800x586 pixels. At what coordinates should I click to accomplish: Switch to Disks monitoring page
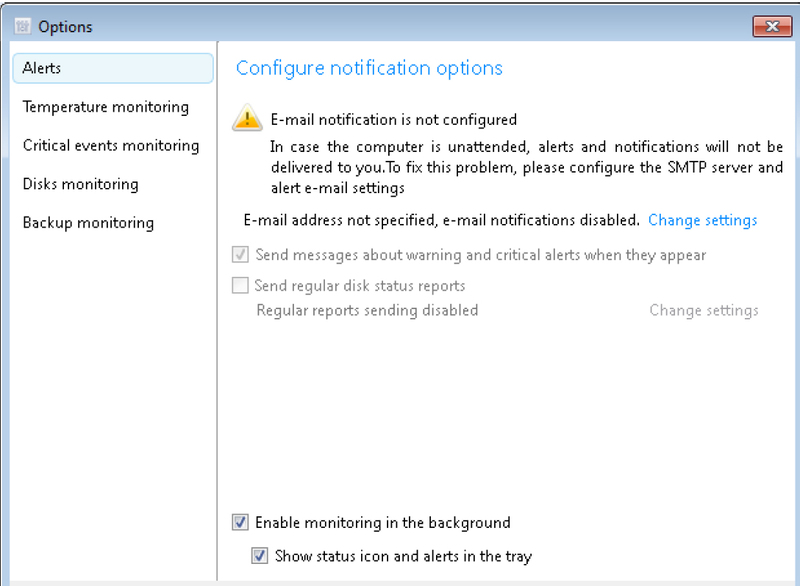[81, 184]
